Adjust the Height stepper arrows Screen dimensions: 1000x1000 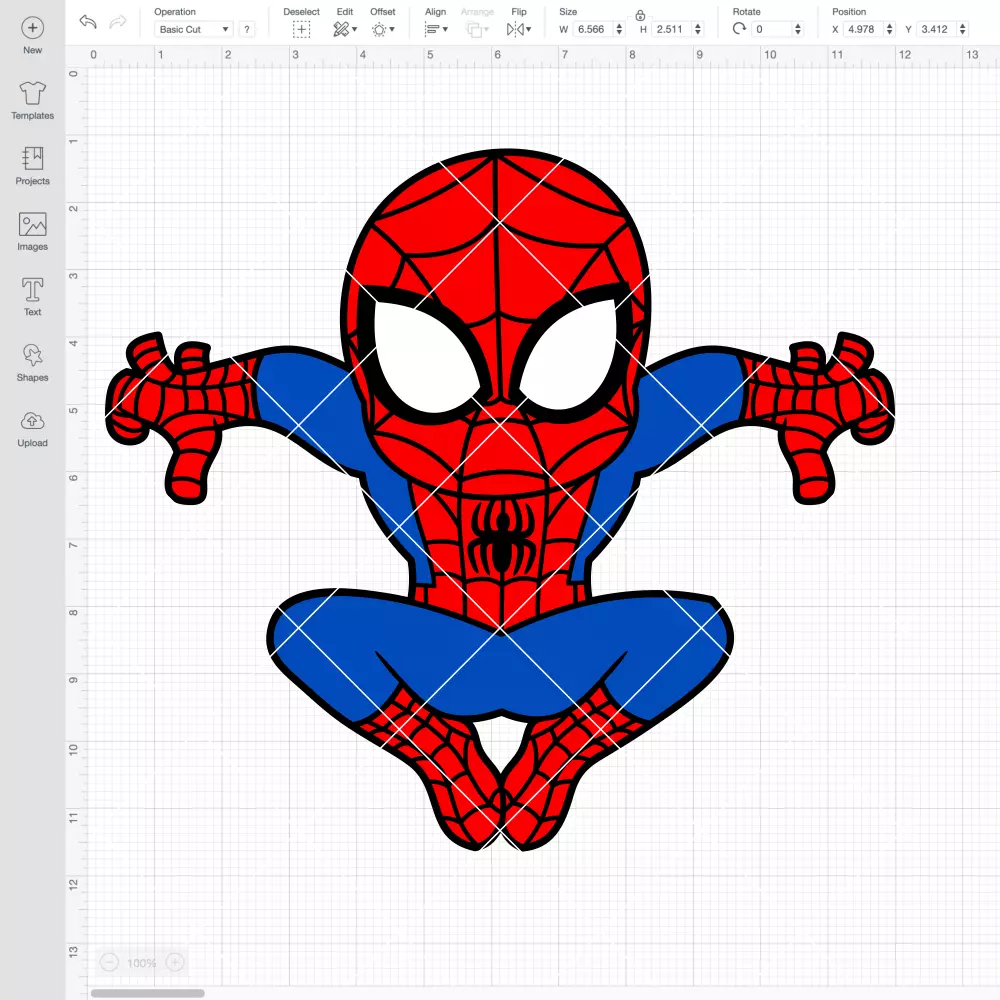[x=698, y=29]
